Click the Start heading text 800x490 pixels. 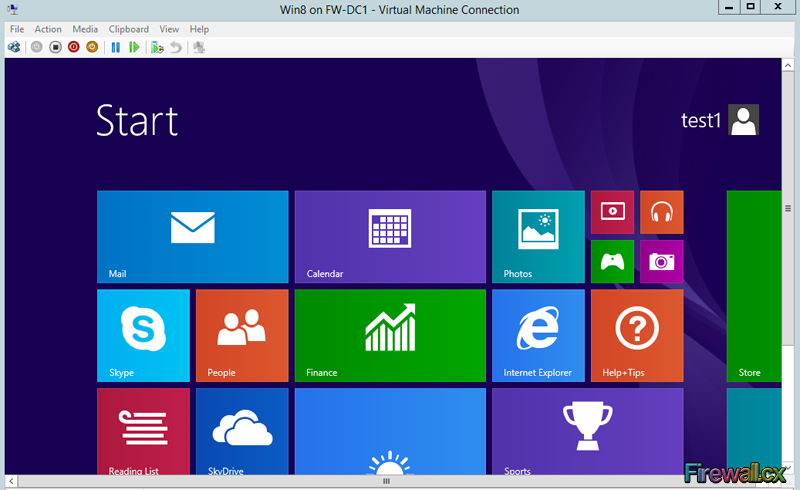tap(137, 121)
